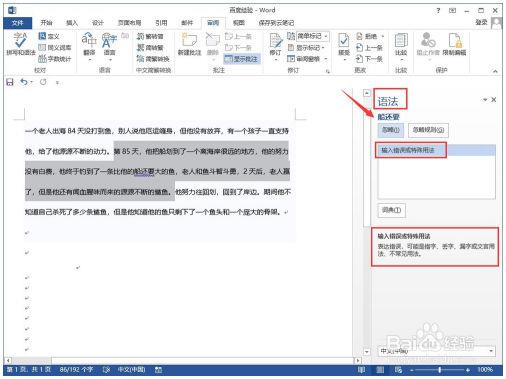This screenshot has width=506, height=379.
Task: Switch to the 引用 References tab
Action: pos(161,23)
